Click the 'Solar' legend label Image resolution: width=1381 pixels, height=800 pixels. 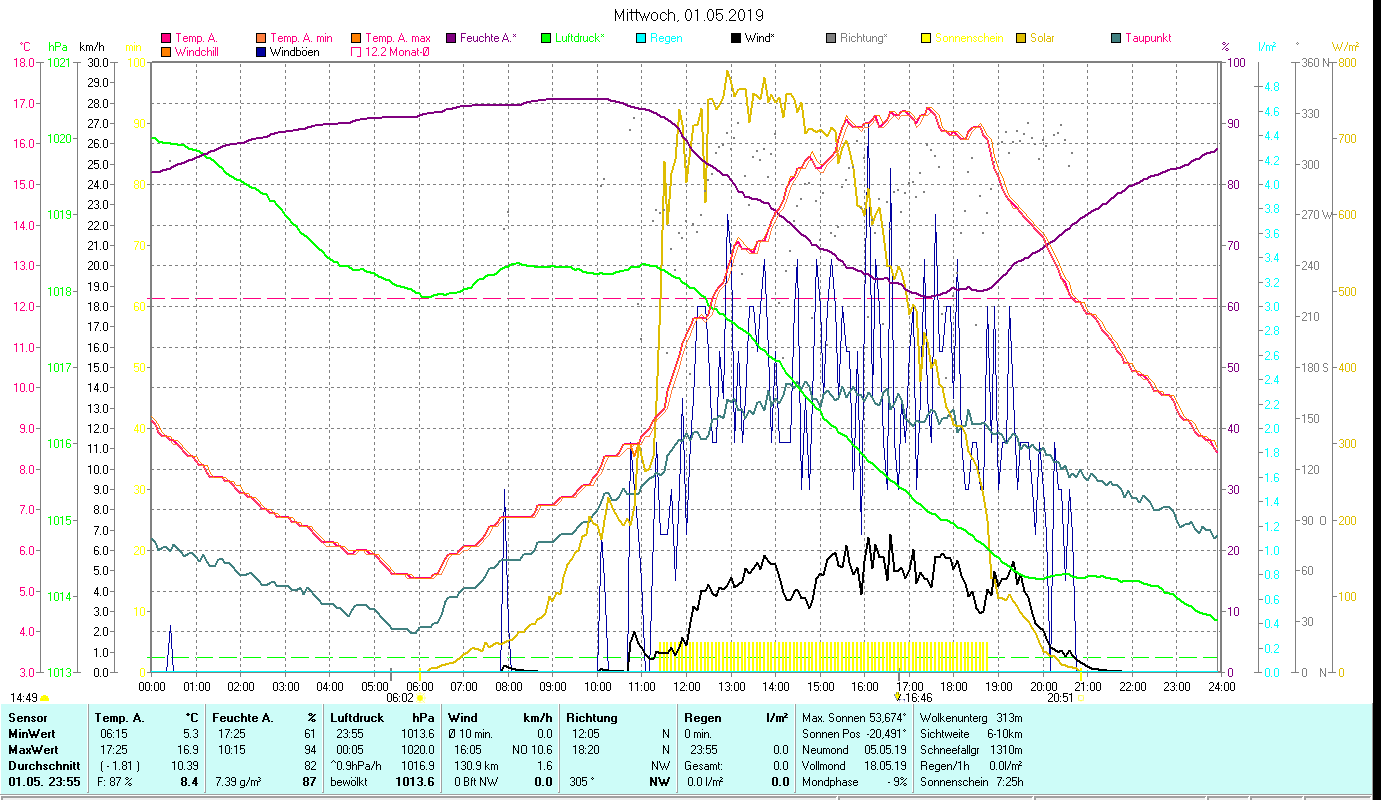pos(1042,39)
